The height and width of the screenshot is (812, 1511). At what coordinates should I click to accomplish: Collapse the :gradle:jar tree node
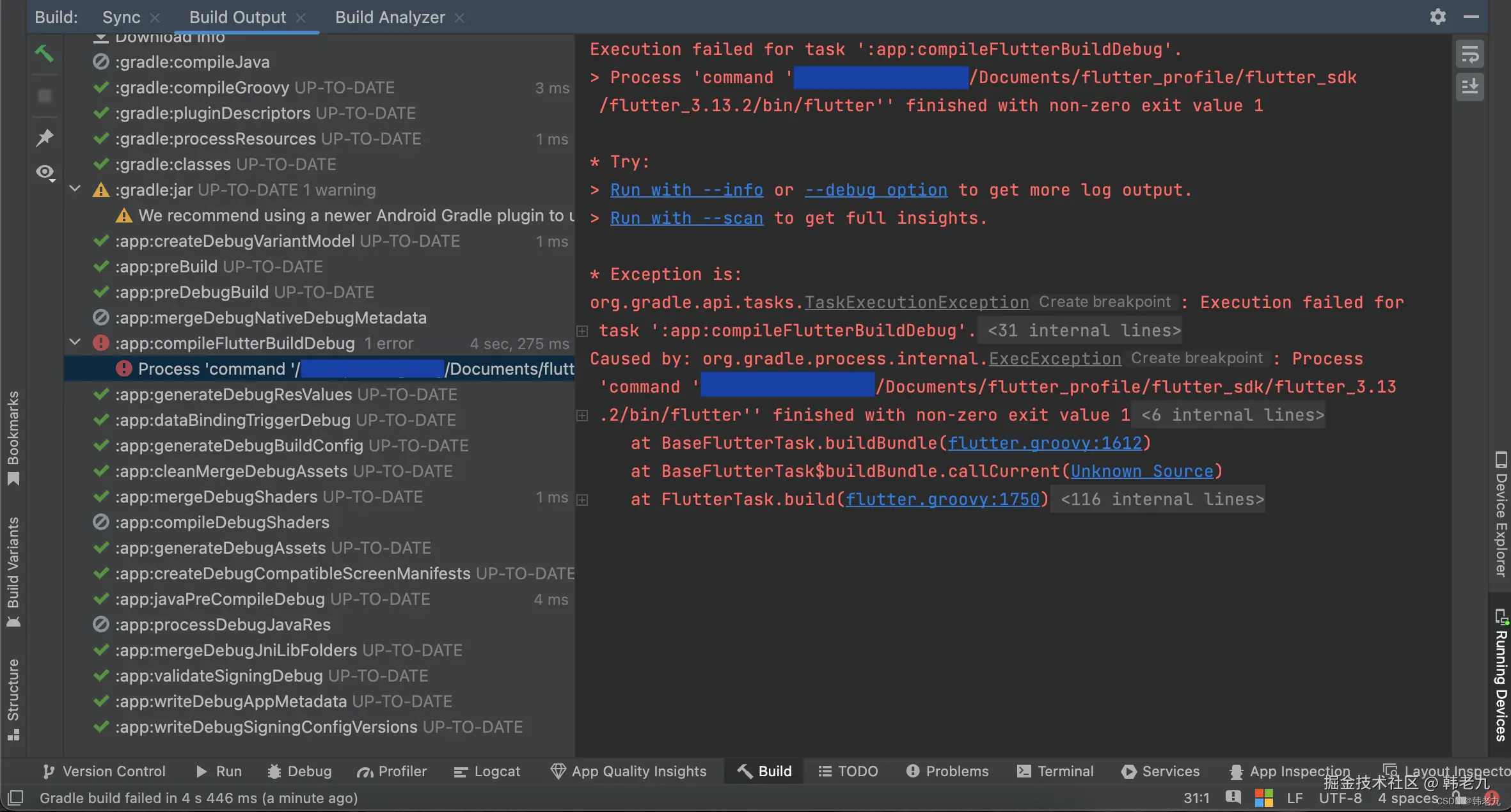tap(75, 189)
